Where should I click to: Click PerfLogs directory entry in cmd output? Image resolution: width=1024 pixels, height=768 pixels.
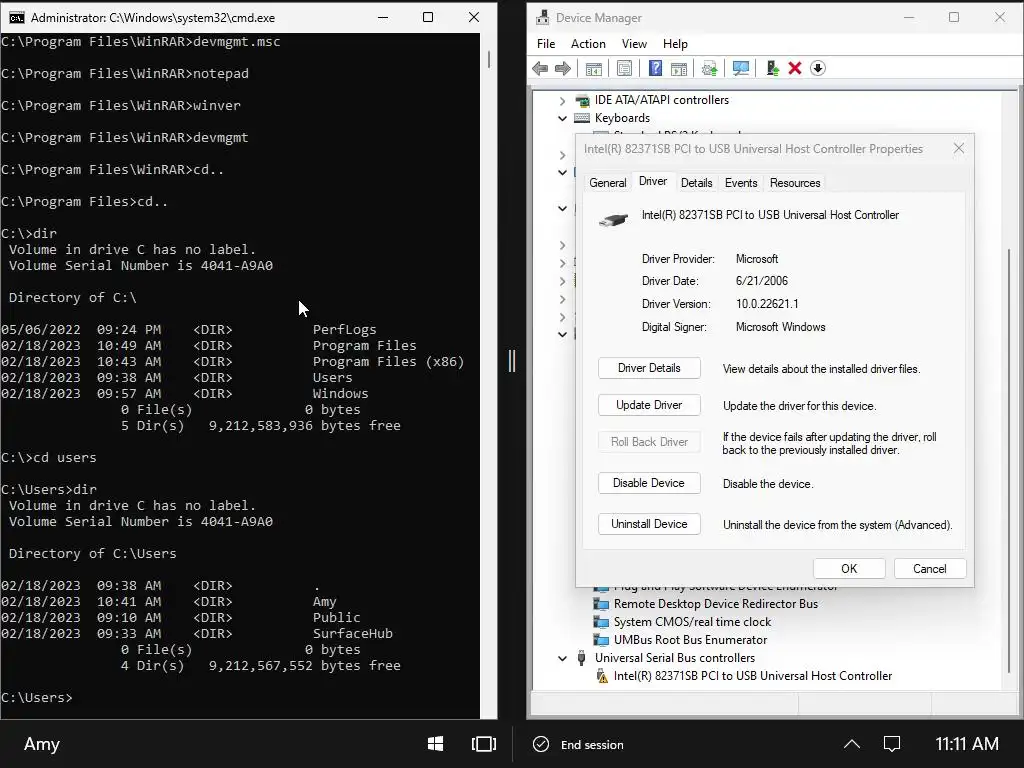point(344,330)
